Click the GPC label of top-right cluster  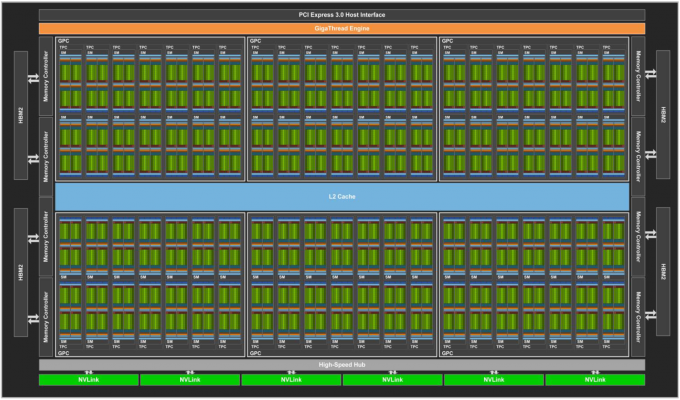click(448, 41)
